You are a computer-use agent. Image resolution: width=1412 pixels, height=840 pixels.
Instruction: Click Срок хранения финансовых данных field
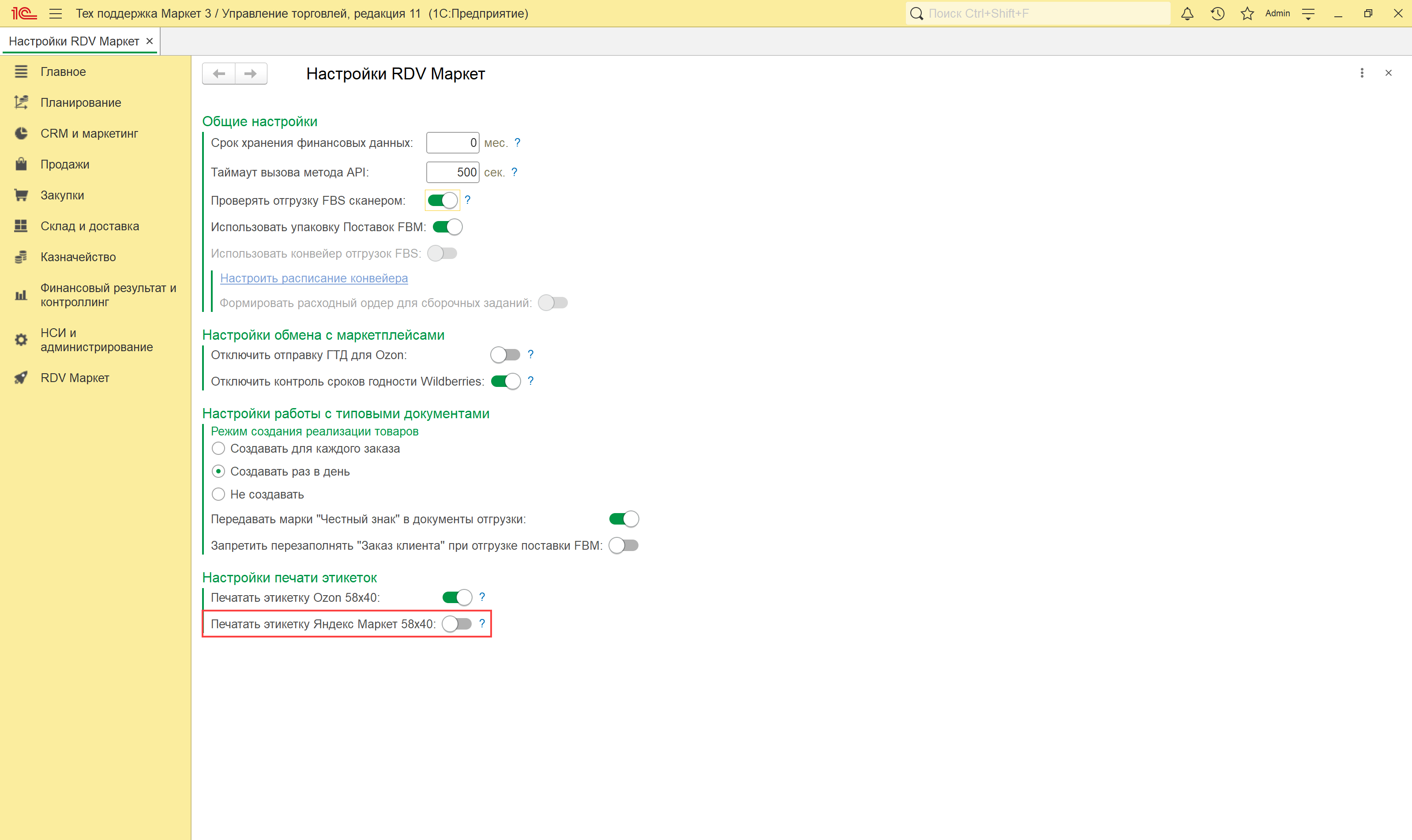click(x=452, y=142)
